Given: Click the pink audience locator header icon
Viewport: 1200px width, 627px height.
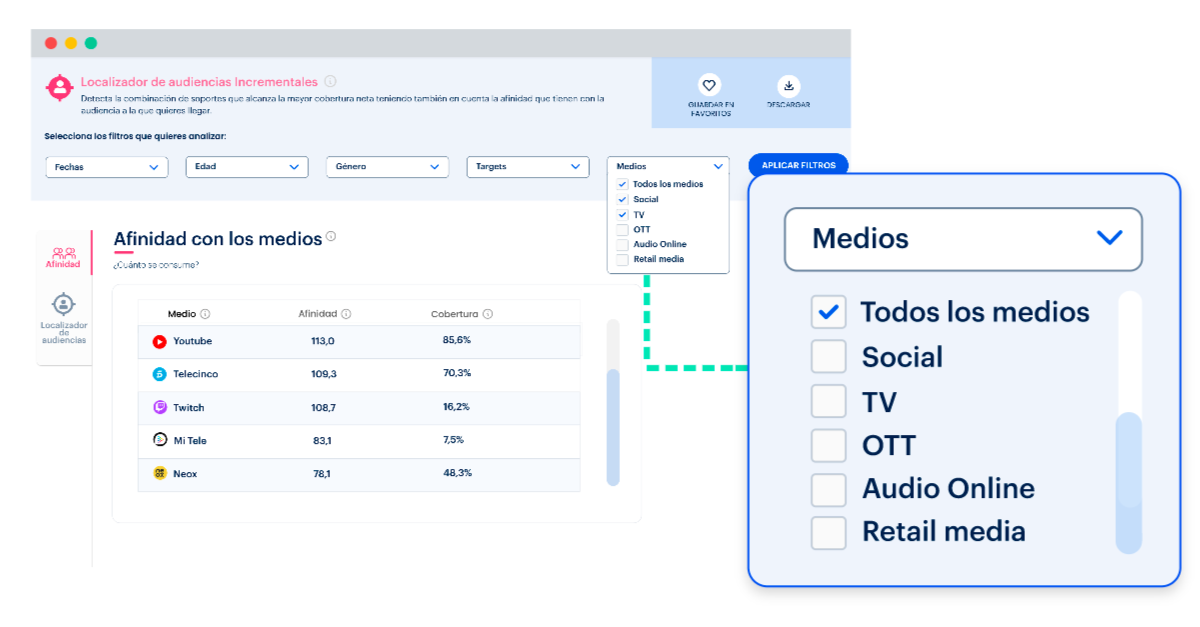Looking at the screenshot, I should point(60,87).
